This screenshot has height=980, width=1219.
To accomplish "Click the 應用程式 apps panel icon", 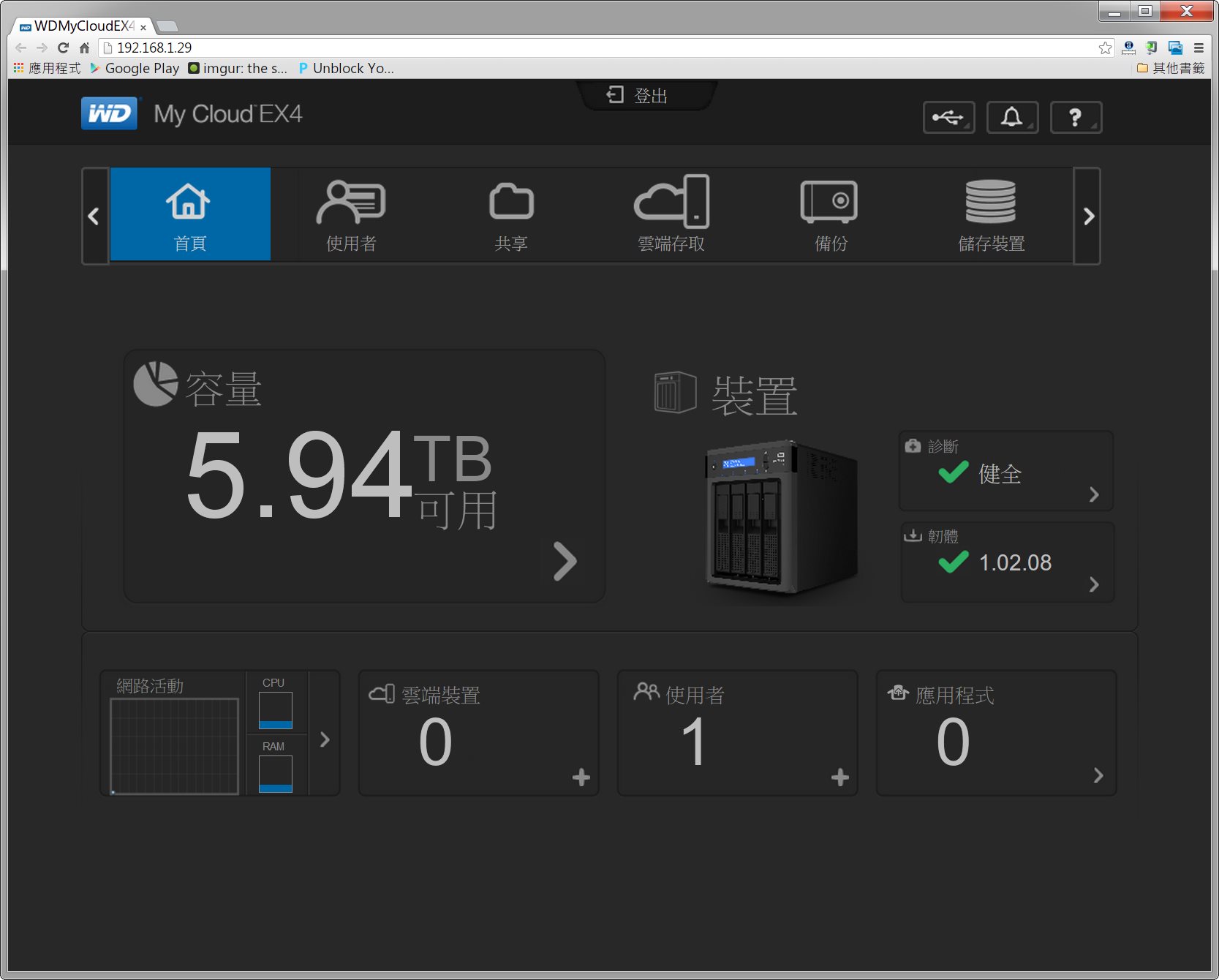I will pos(899,692).
